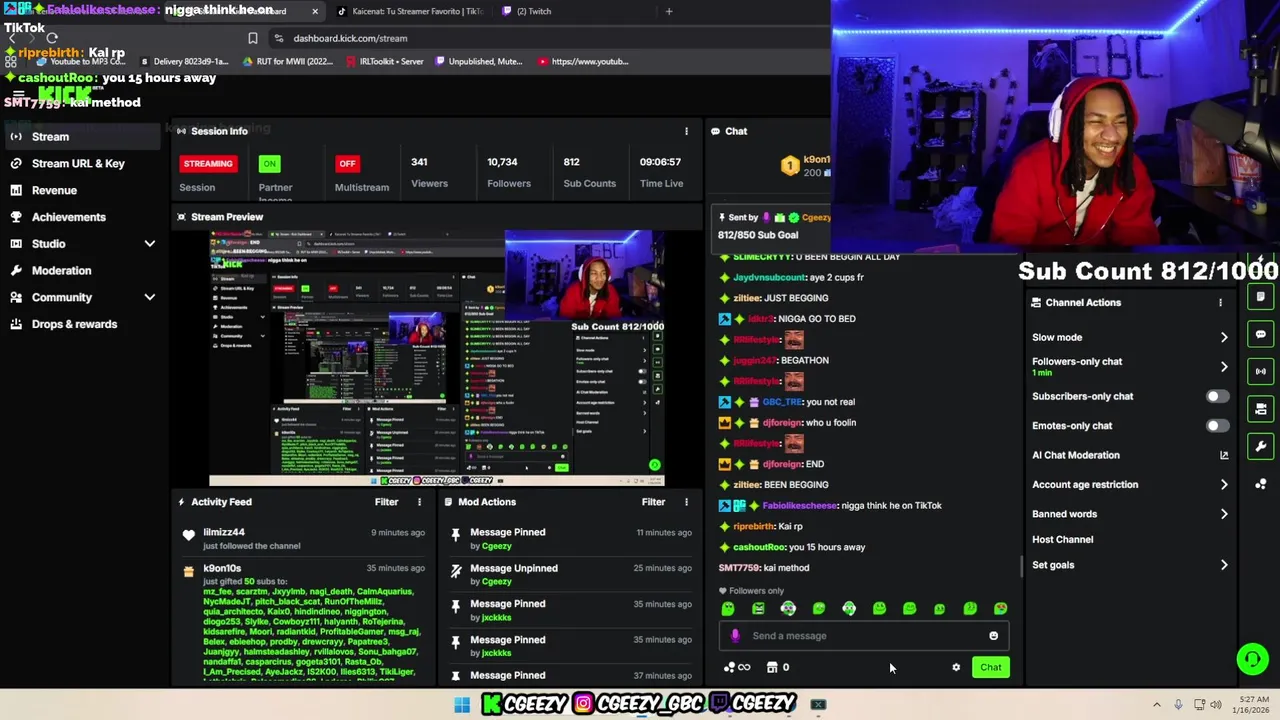Screen dimensions: 1280x720
Task: Click the browser address bar URL
Action: 350,38
